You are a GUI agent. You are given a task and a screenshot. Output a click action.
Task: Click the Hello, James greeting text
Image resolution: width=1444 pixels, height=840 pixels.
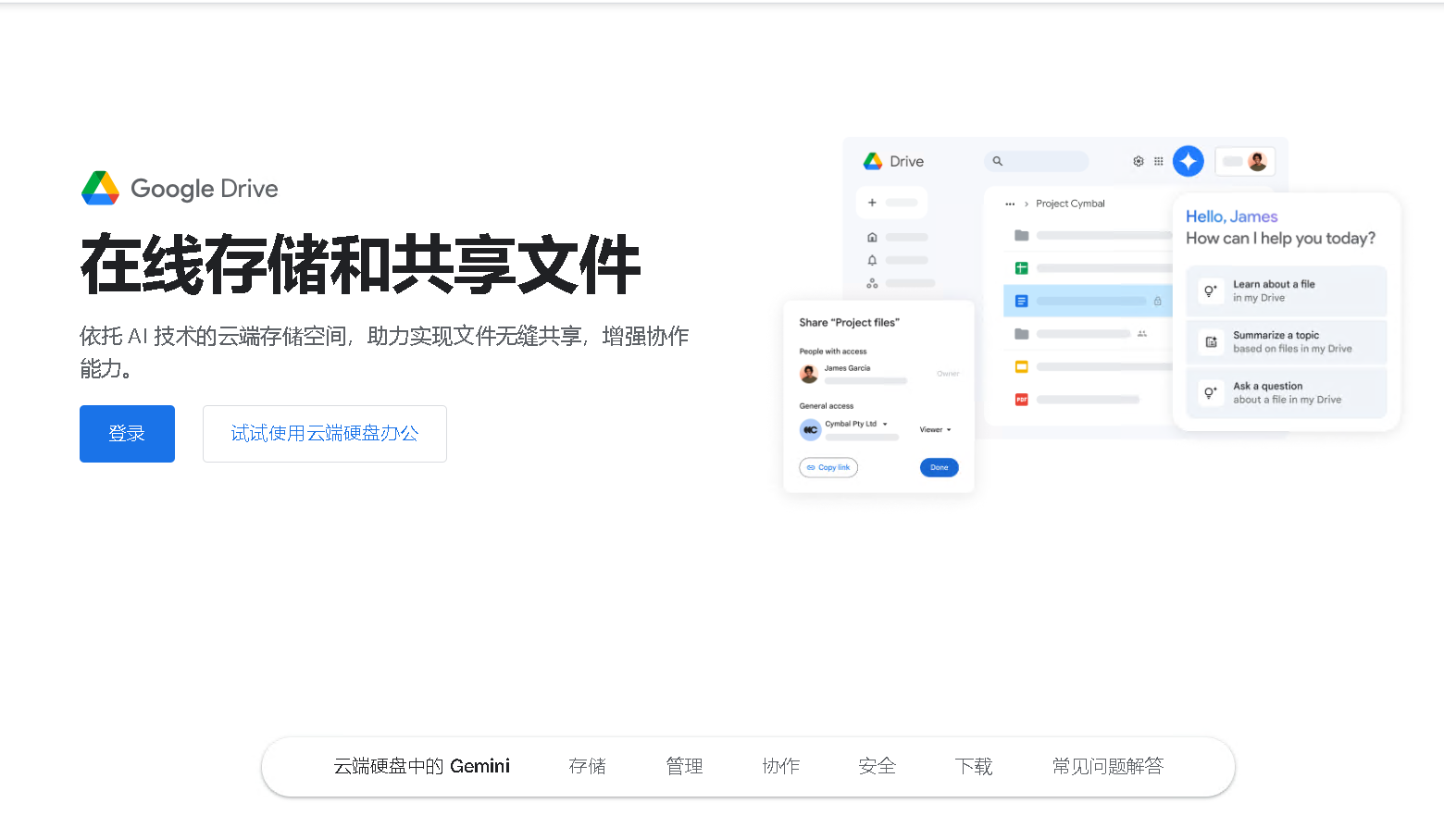click(x=1232, y=216)
